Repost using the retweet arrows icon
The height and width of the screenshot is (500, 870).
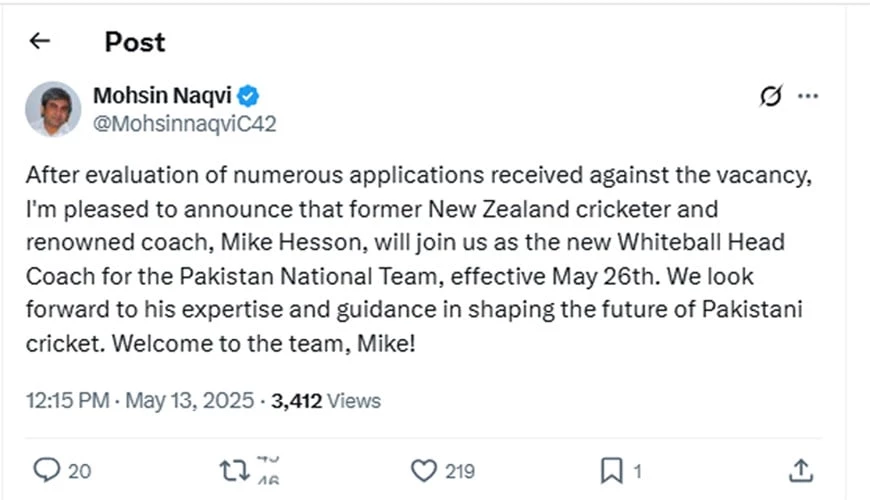pos(234,469)
